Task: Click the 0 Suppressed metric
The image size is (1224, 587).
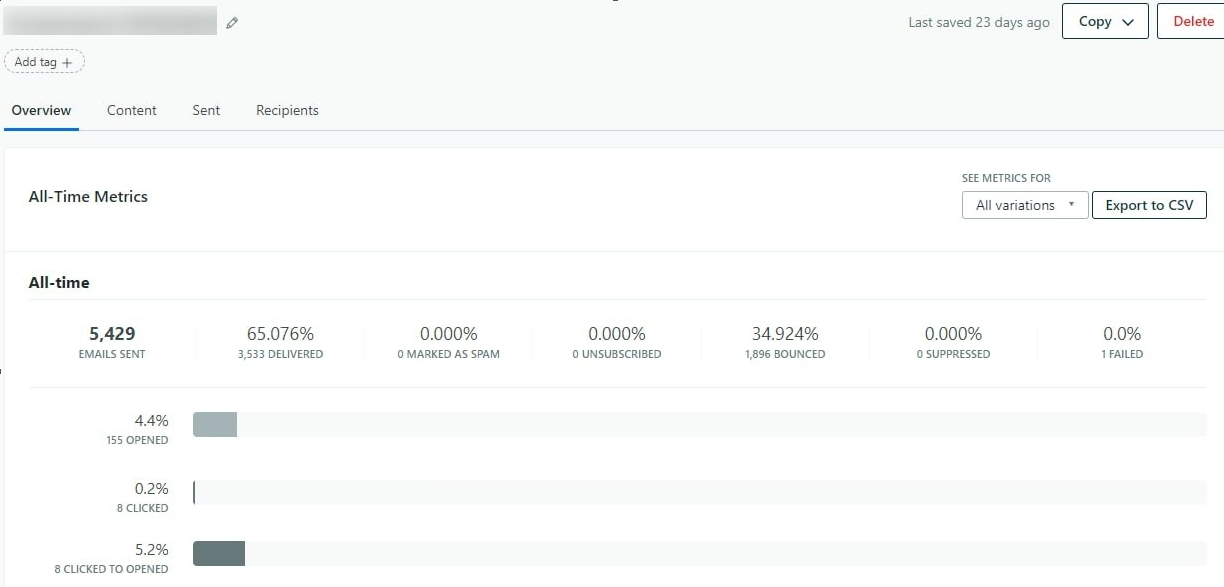Action: (953, 342)
